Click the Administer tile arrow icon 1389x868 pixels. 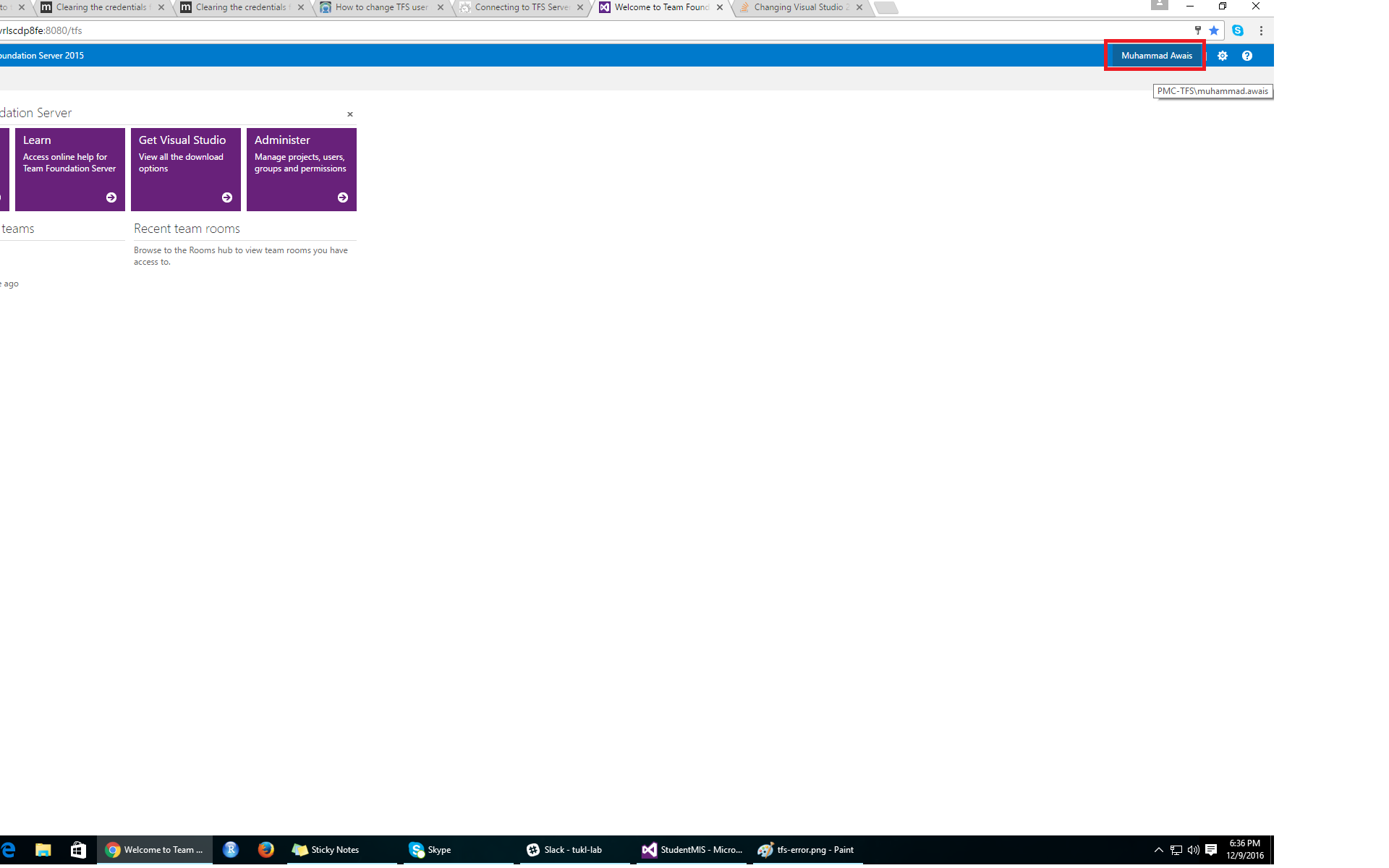pos(343,197)
